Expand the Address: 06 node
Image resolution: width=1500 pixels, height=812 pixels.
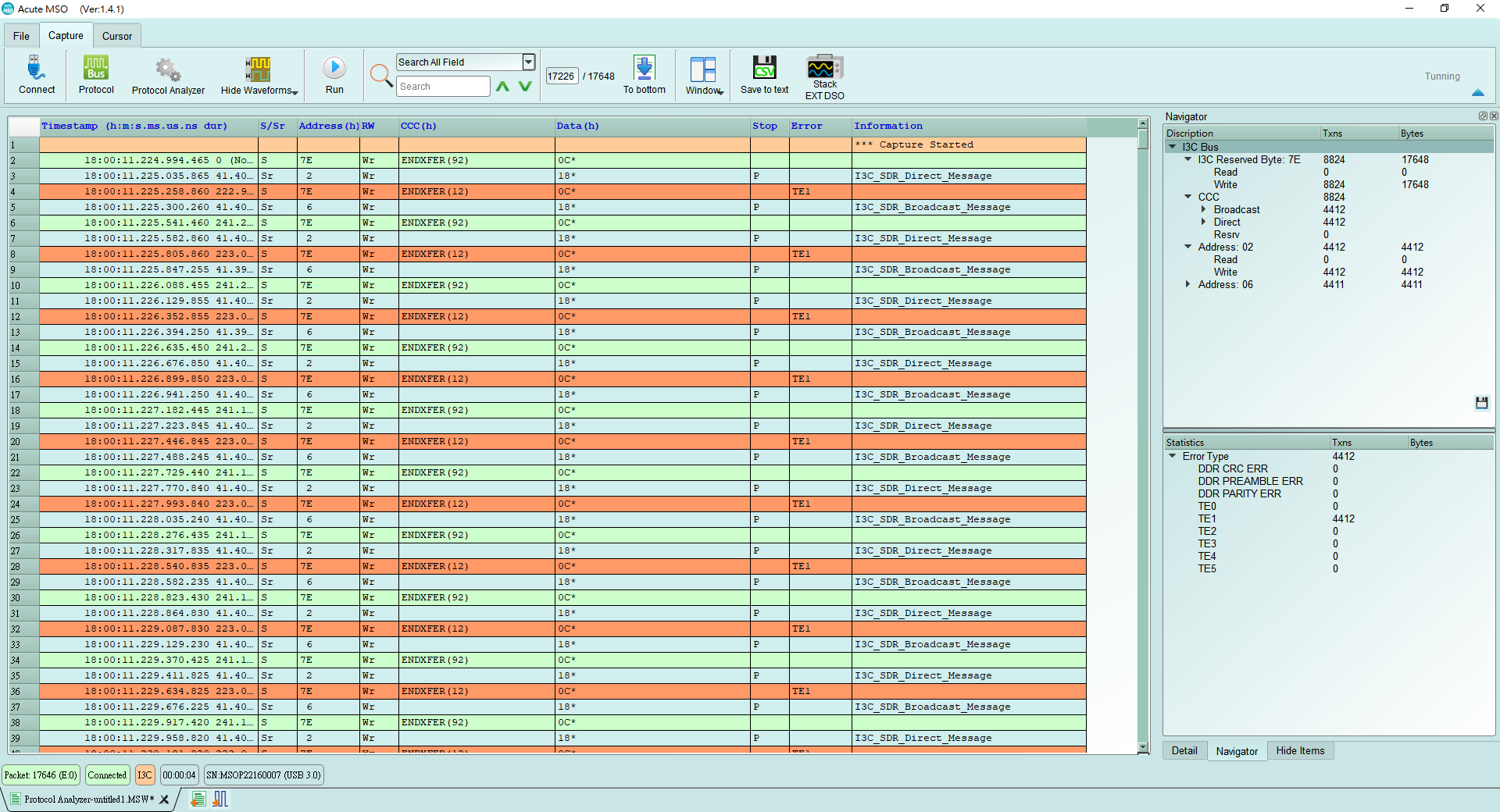[x=1188, y=284]
